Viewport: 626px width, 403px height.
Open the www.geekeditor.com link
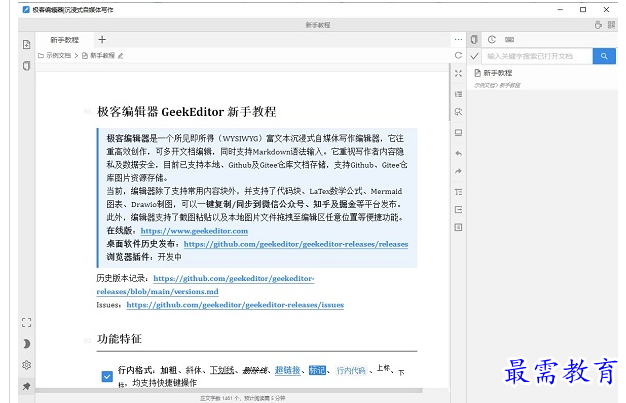click(194, 231)
